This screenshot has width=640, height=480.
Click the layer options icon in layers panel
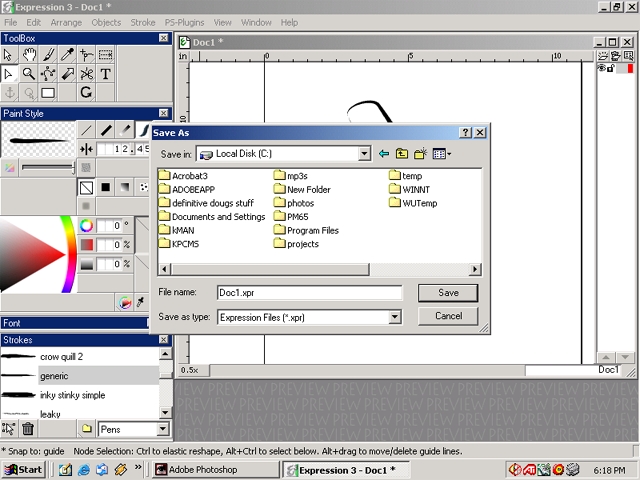(616, 56)
